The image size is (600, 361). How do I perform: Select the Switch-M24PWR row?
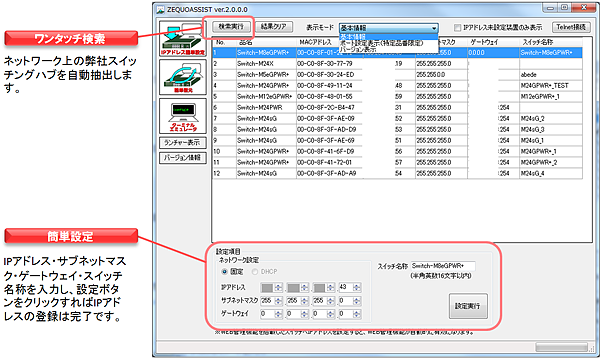[x=398, y=108]
